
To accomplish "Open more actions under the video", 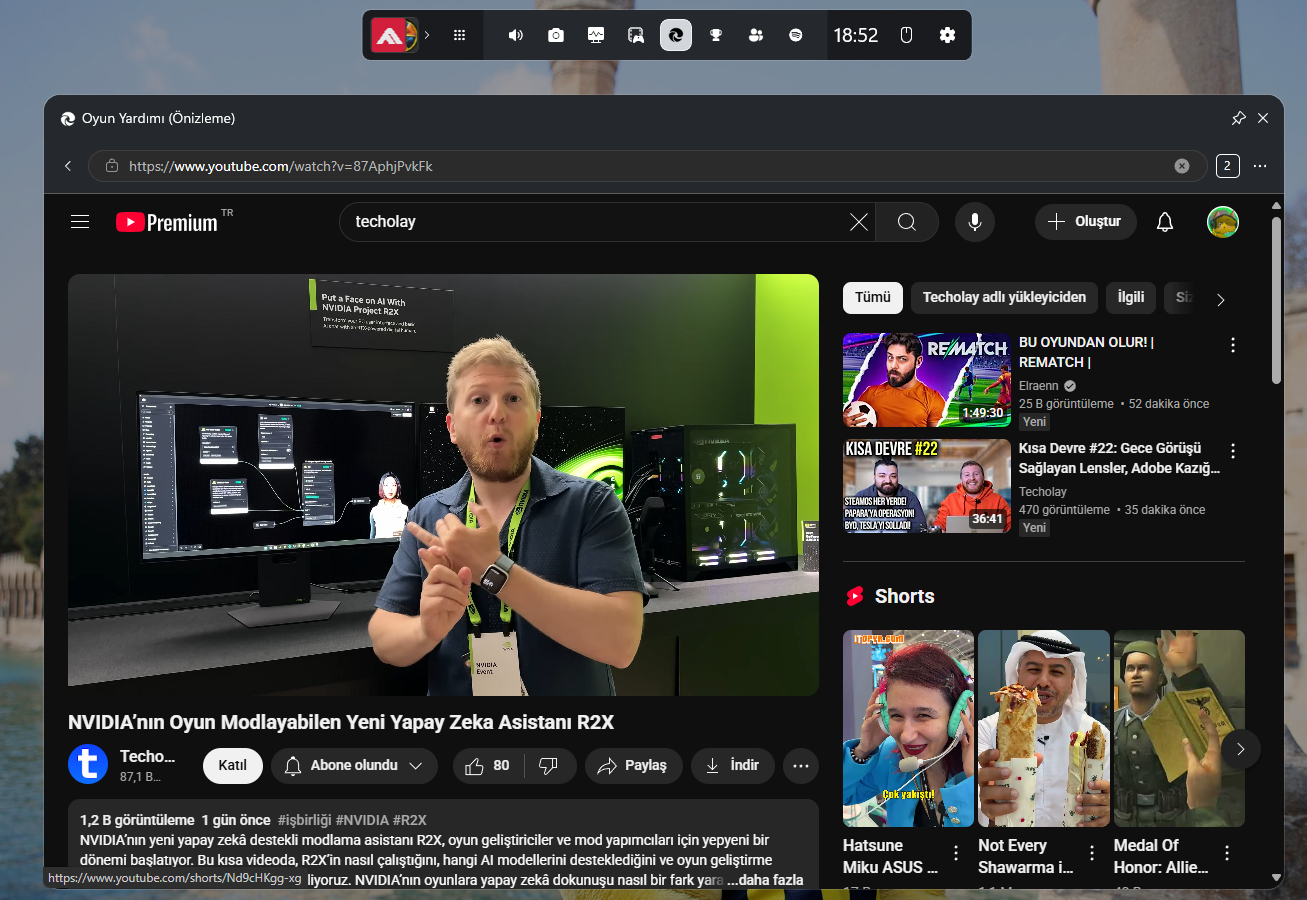I will [x=801, y=766].
